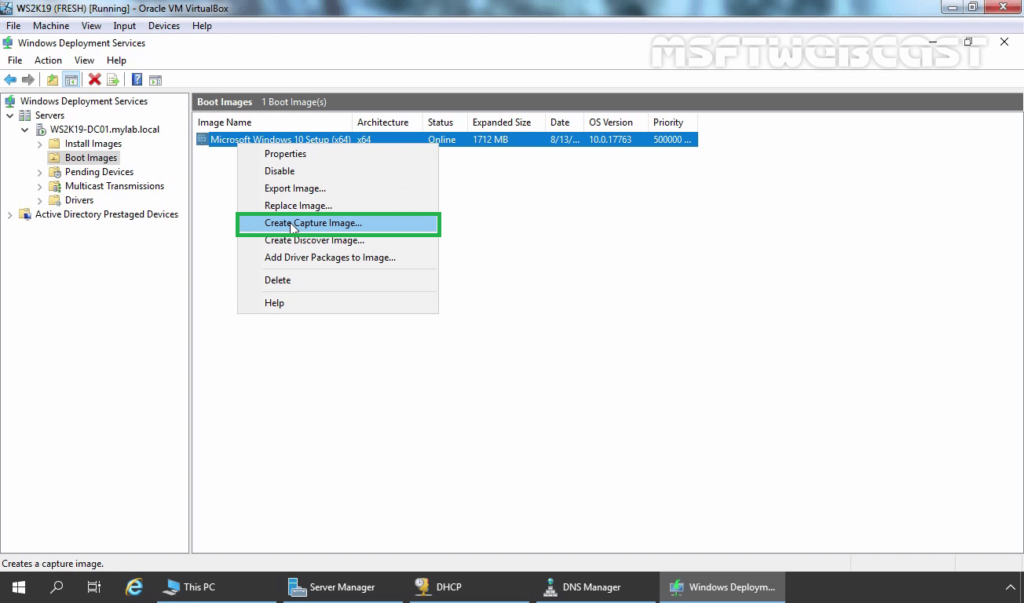The width and height of the screenshot is (1024, 603).
Task: Sort by the Expanded Size column header
Action: 506,122
